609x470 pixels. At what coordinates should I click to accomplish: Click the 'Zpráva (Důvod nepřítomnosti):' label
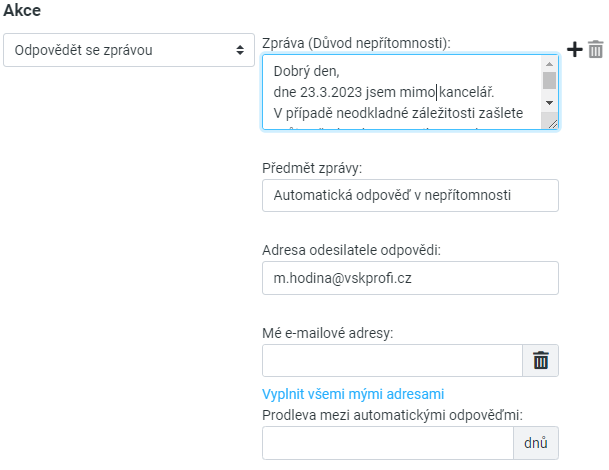[x=356, y=43]
